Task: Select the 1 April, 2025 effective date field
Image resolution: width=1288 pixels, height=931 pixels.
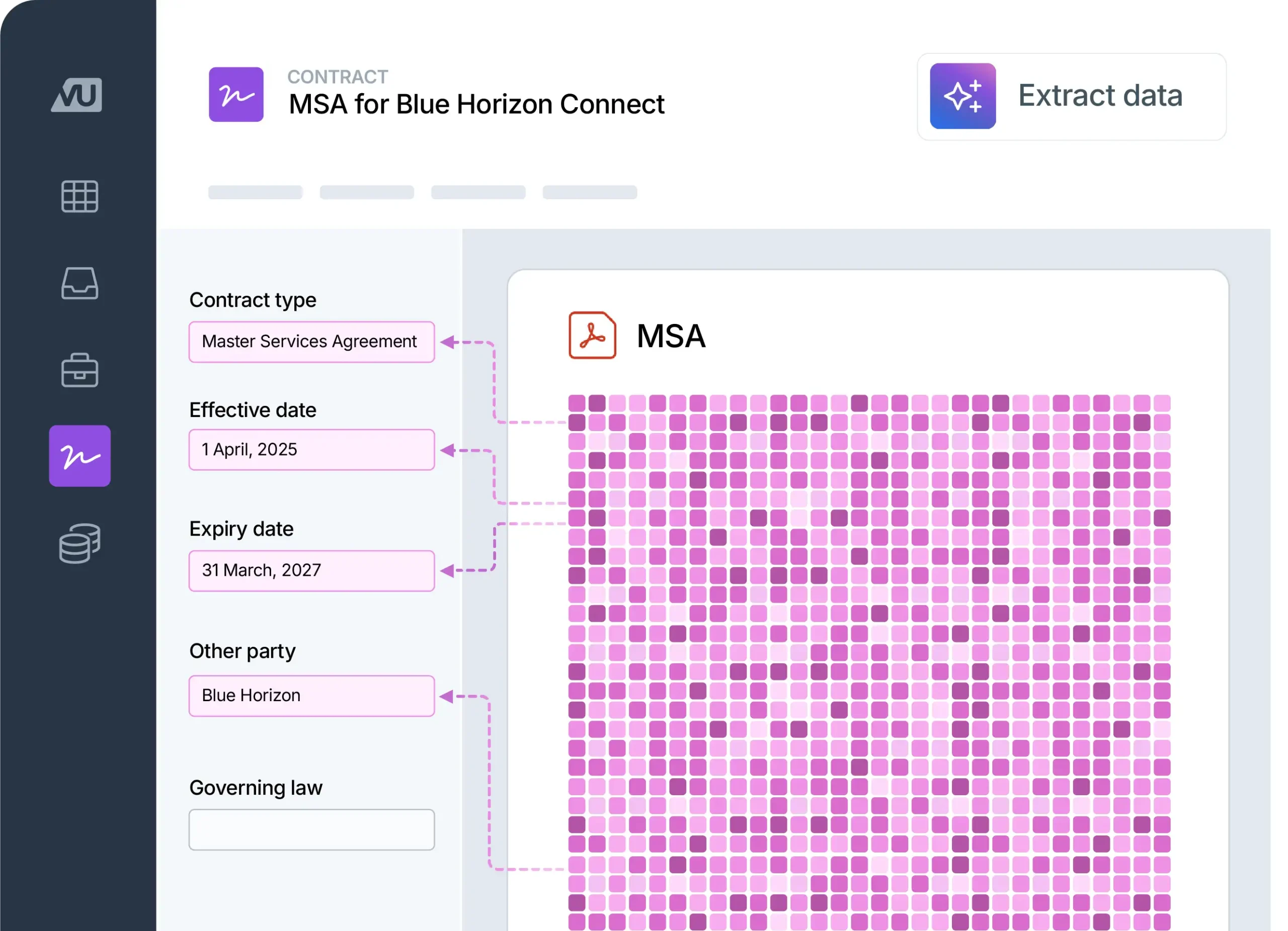Action: 311,450
